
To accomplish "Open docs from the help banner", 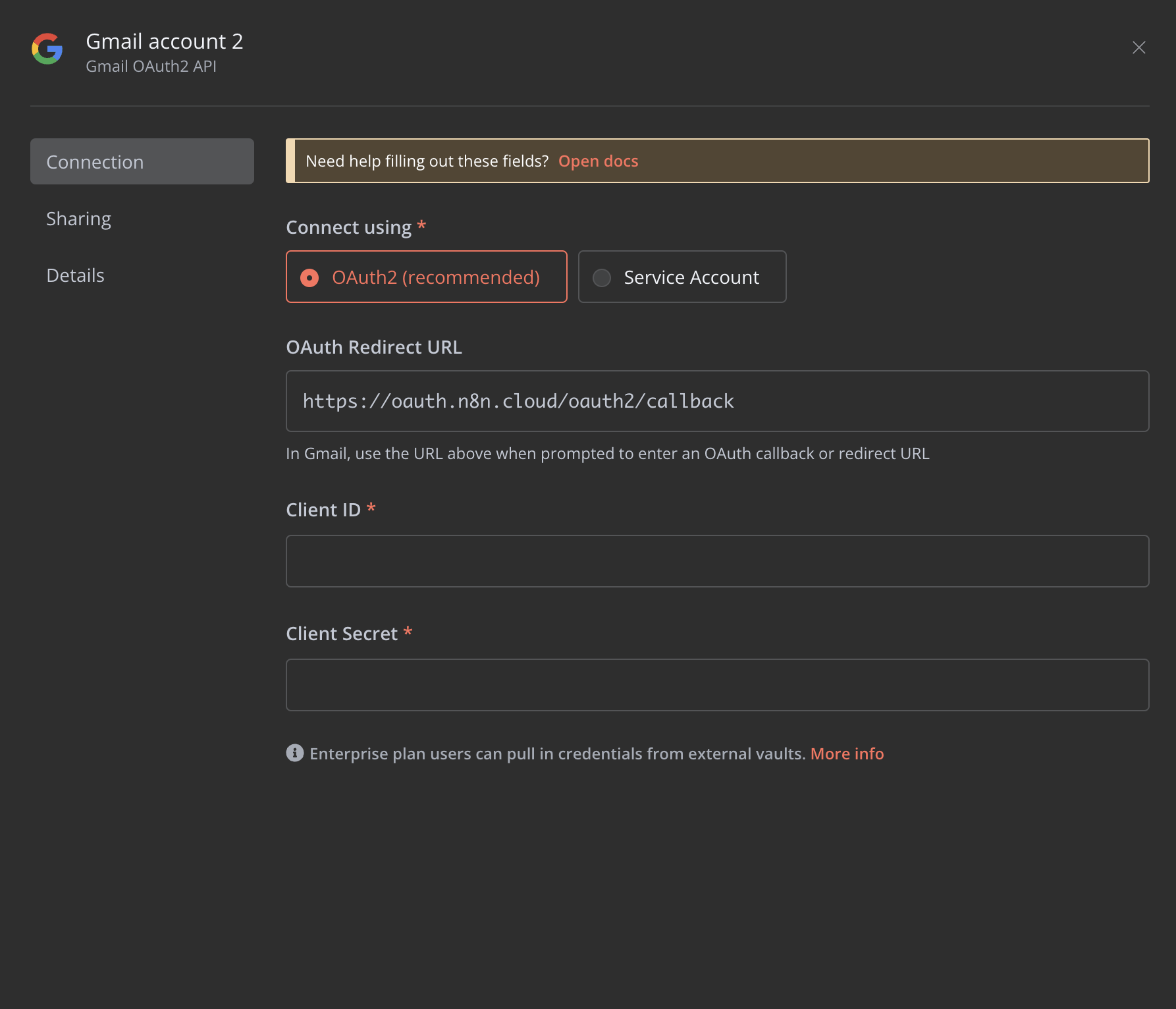I will [x=598, y=161].
